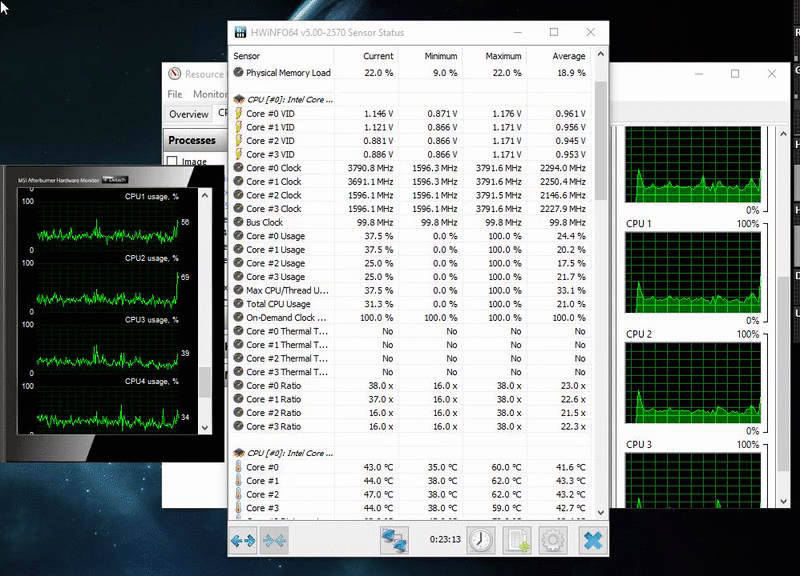
Task: Click the Resource Monitor CPU graphs scroll-up arrow
Action: [x=784, y=134]
